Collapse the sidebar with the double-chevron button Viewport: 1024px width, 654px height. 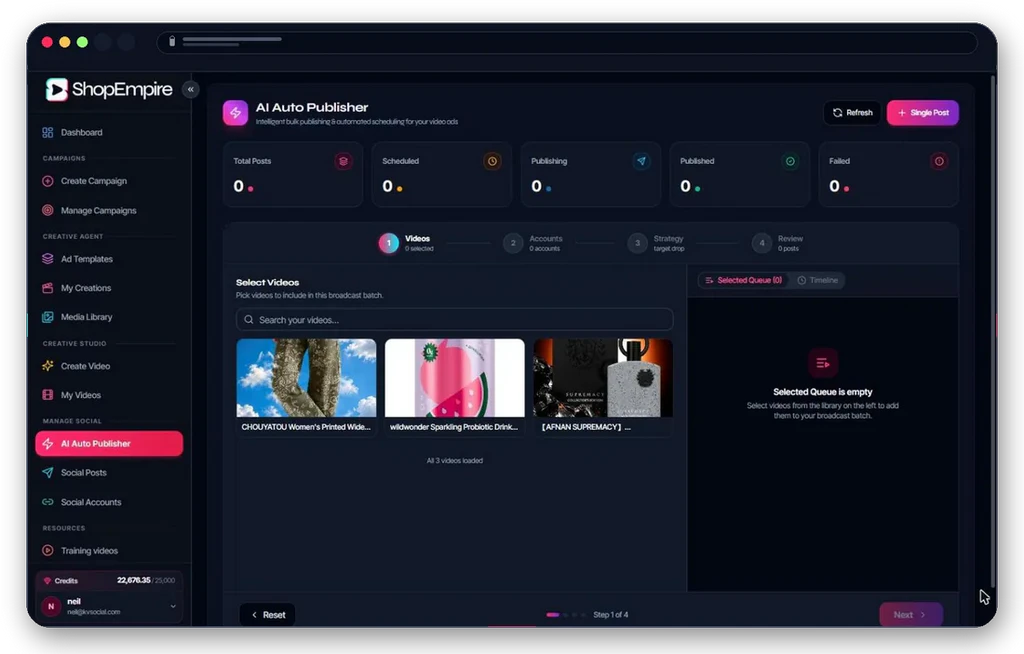pos(191,90)
